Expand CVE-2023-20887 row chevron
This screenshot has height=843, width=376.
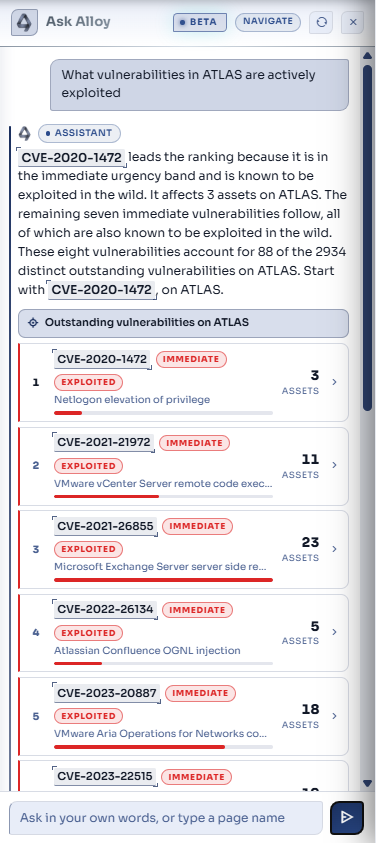[x=335, y=716]
